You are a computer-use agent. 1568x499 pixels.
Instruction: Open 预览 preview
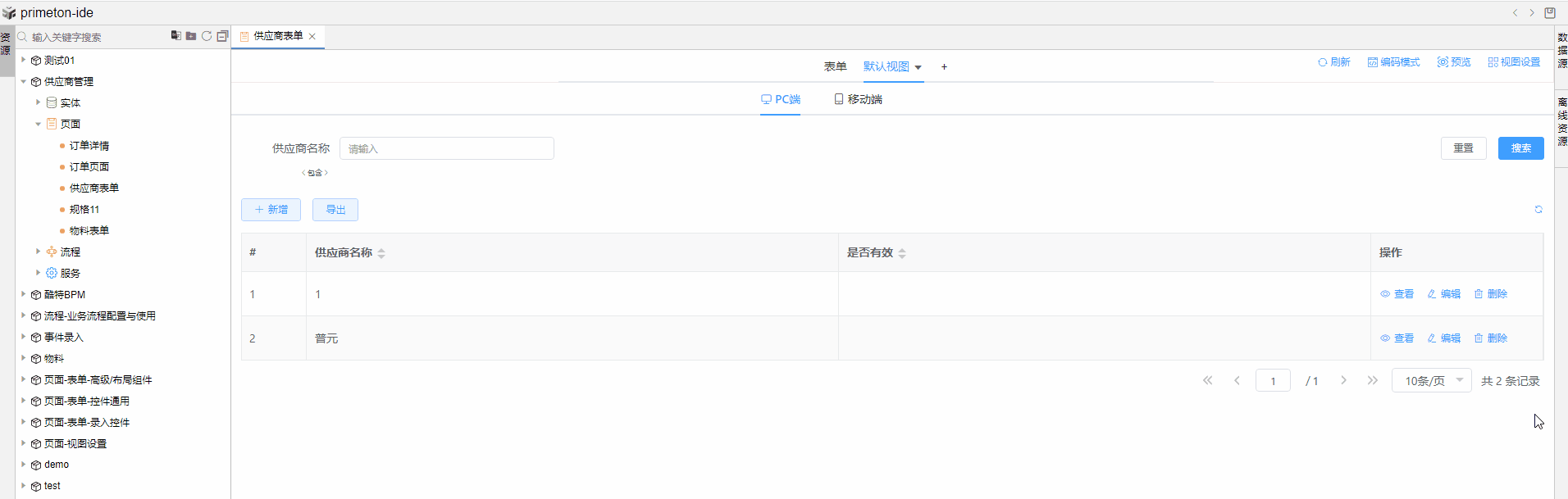1454,62
